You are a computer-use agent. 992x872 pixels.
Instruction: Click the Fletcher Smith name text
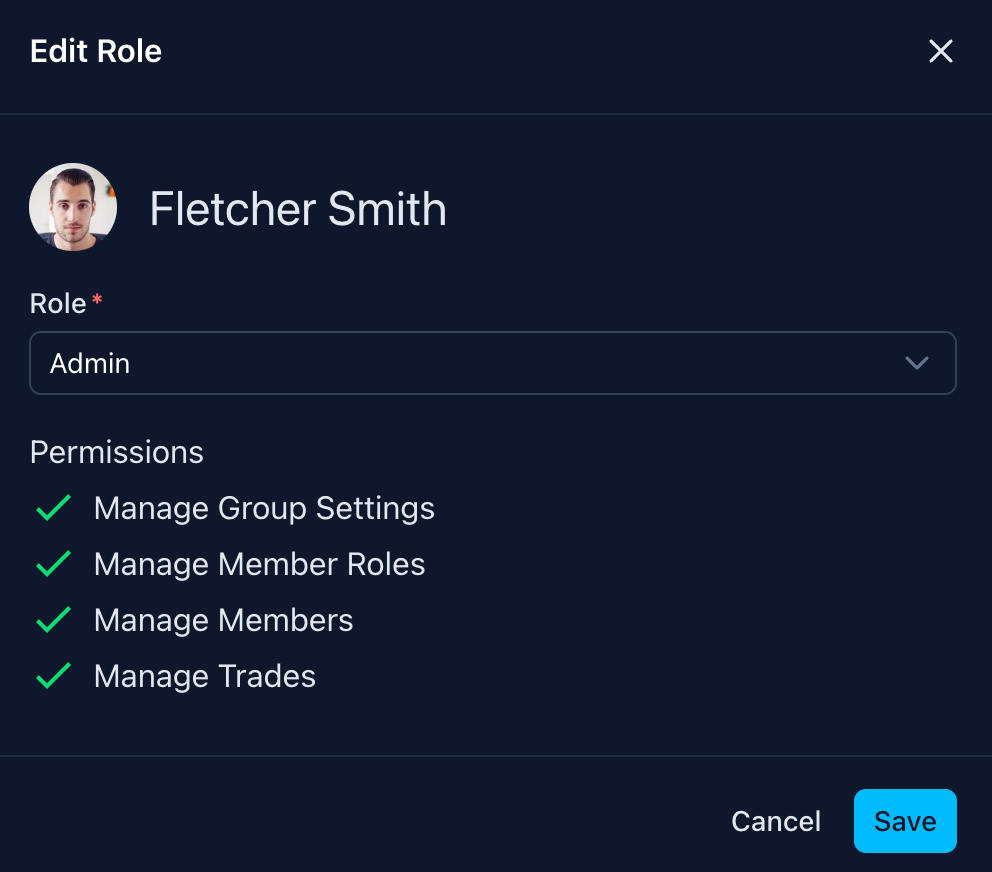297,209
